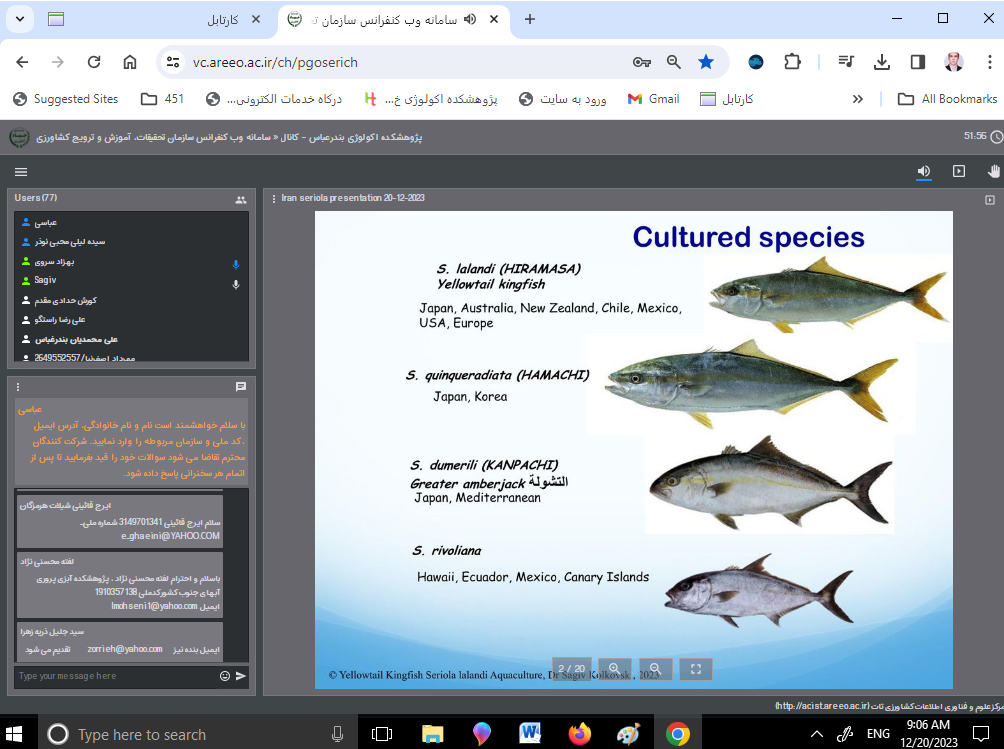This screenshot has height=749, width=1004.
Task: Open the Gmail bookmark
Action: pyautogui.click(x=653, y=99)
